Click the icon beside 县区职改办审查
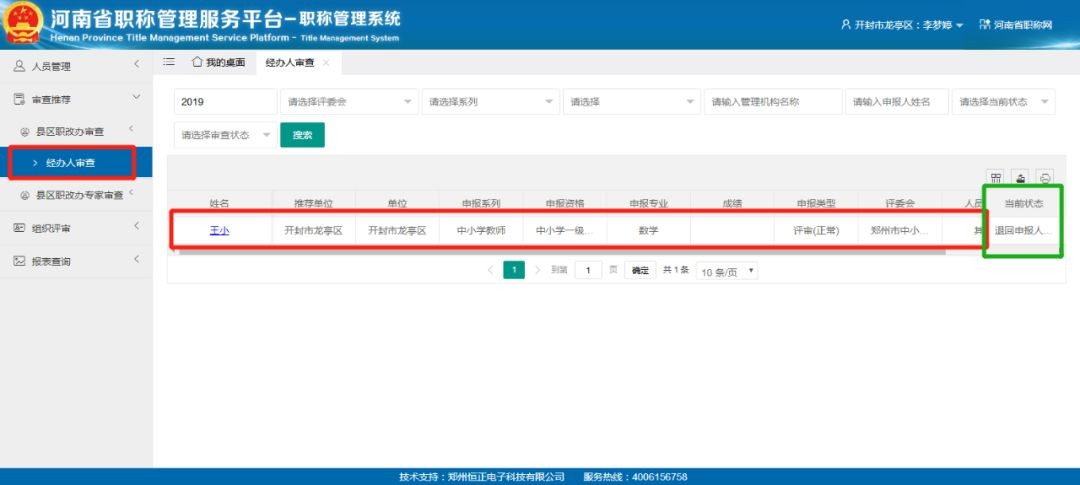 [x=25, y=132]
